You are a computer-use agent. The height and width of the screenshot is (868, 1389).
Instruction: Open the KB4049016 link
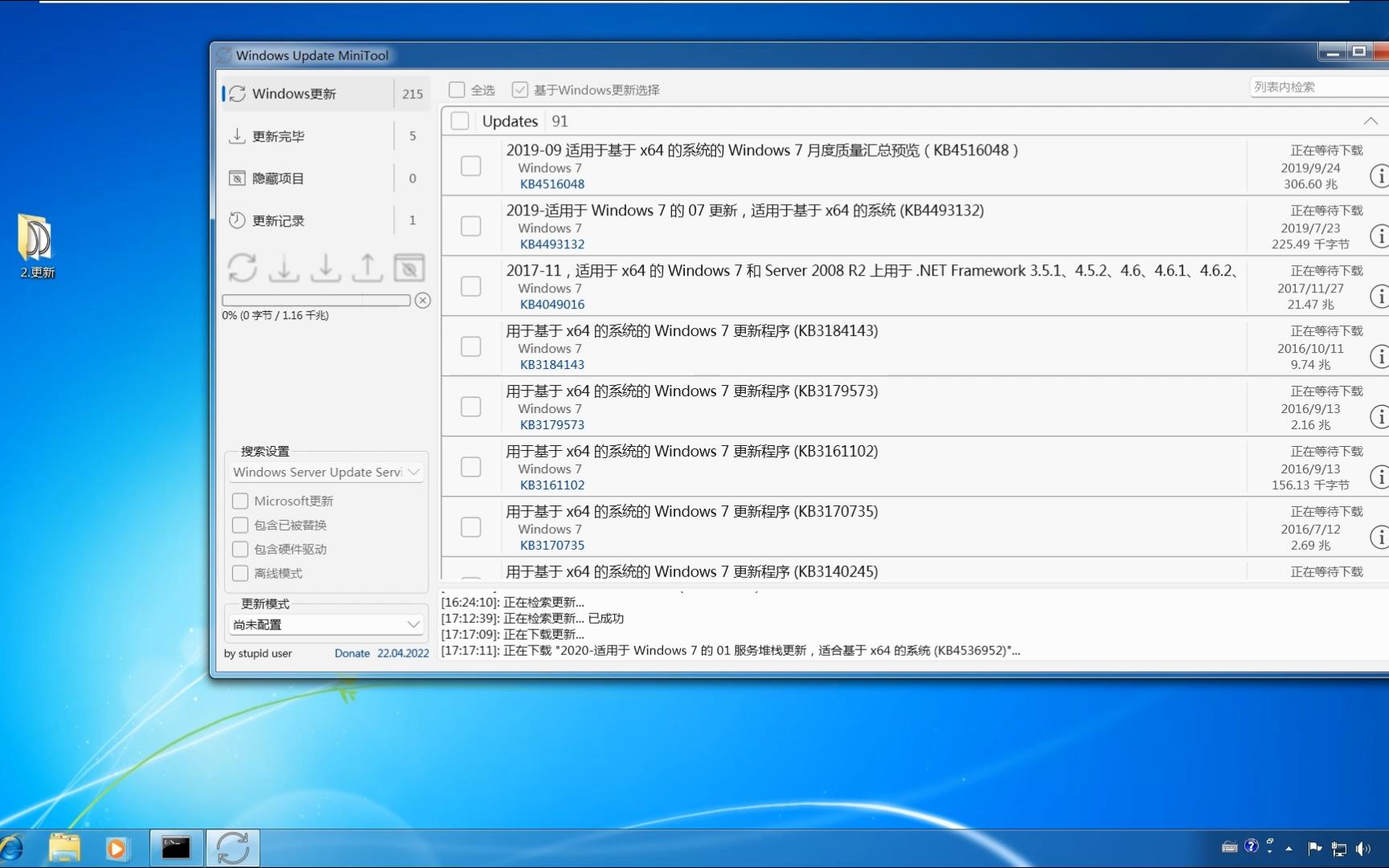[x=552, y=305]
